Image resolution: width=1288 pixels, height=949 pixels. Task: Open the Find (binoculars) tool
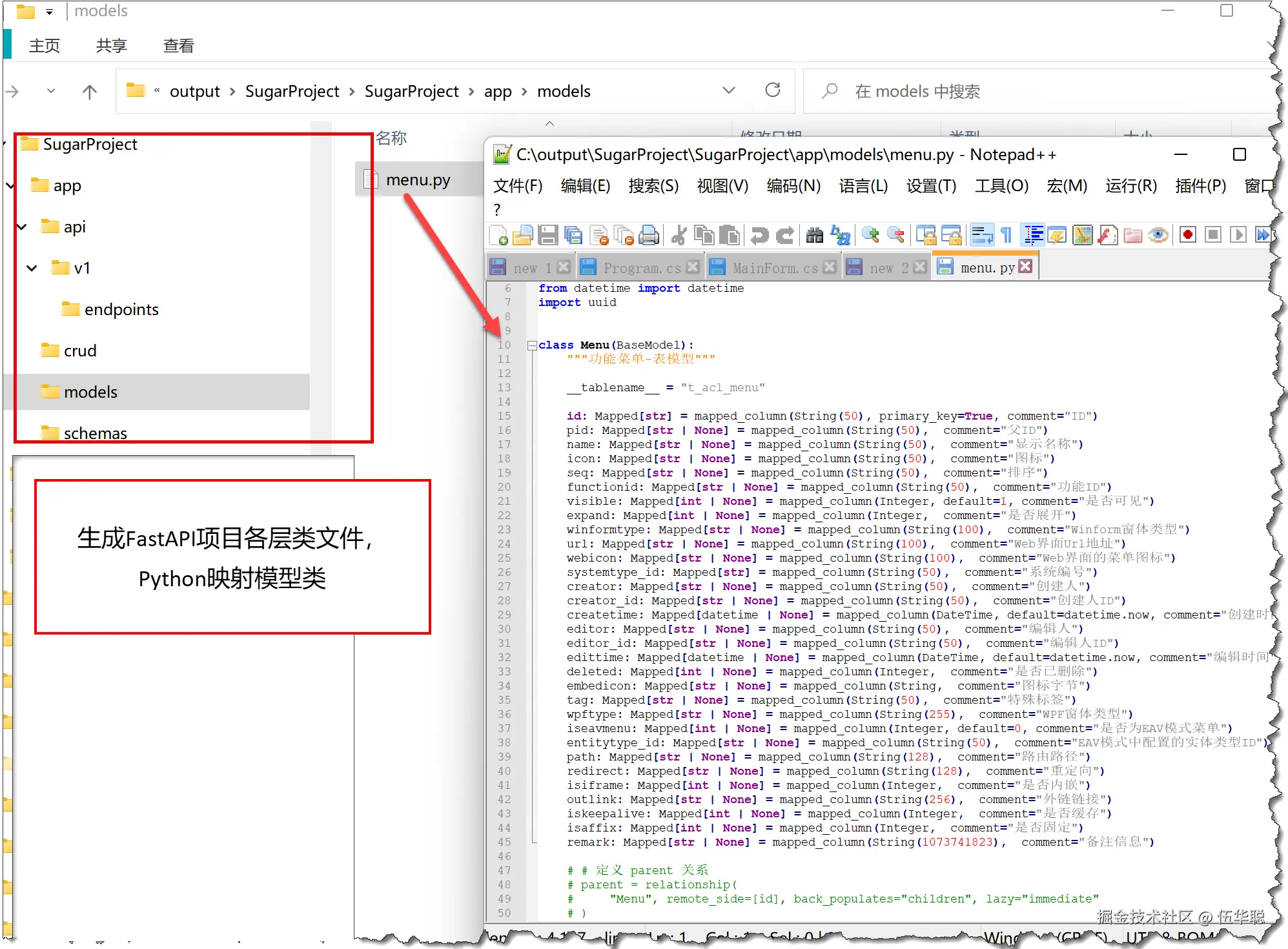[x=815, y=236]
